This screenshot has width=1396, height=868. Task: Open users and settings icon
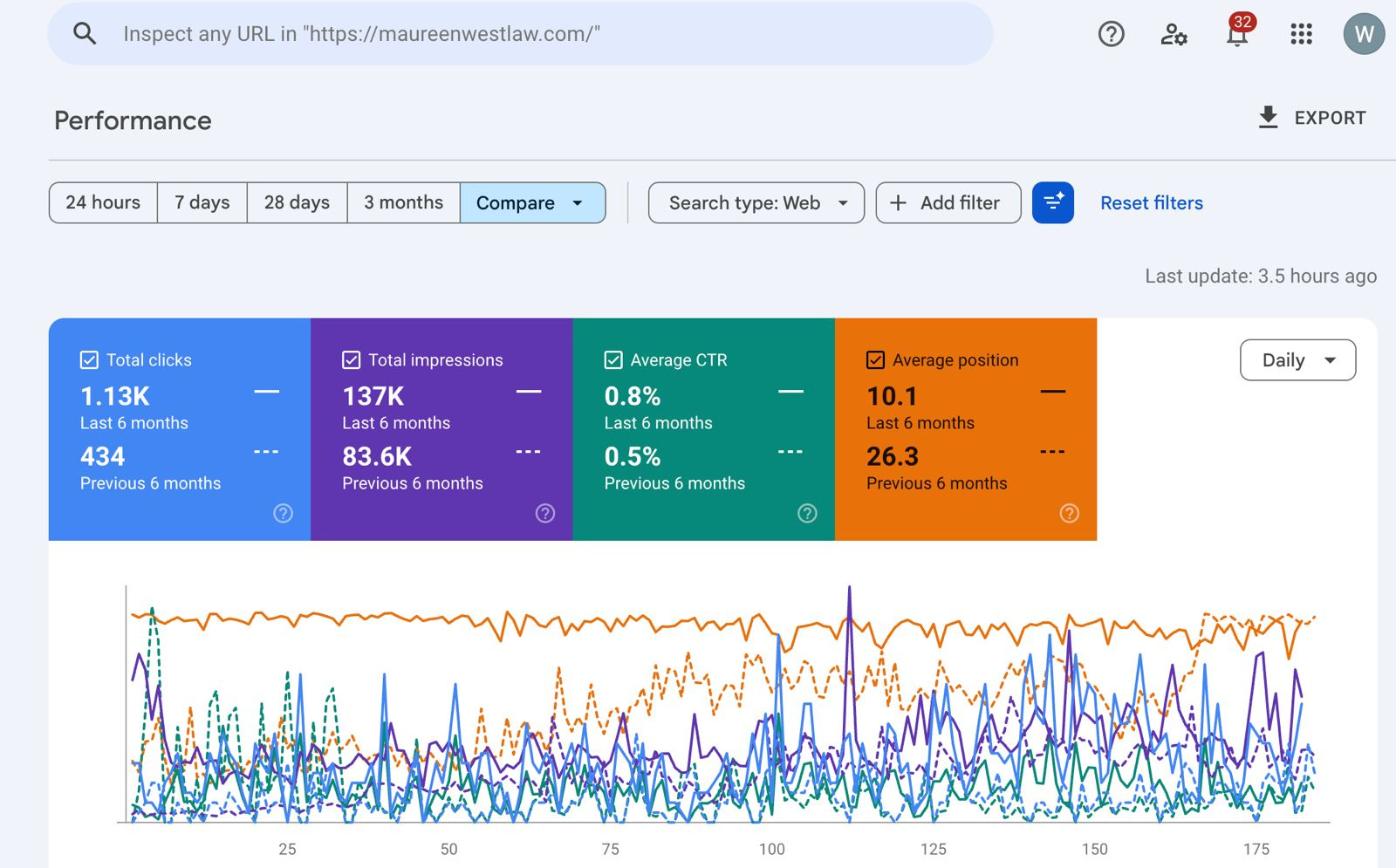coord(1174,34)
